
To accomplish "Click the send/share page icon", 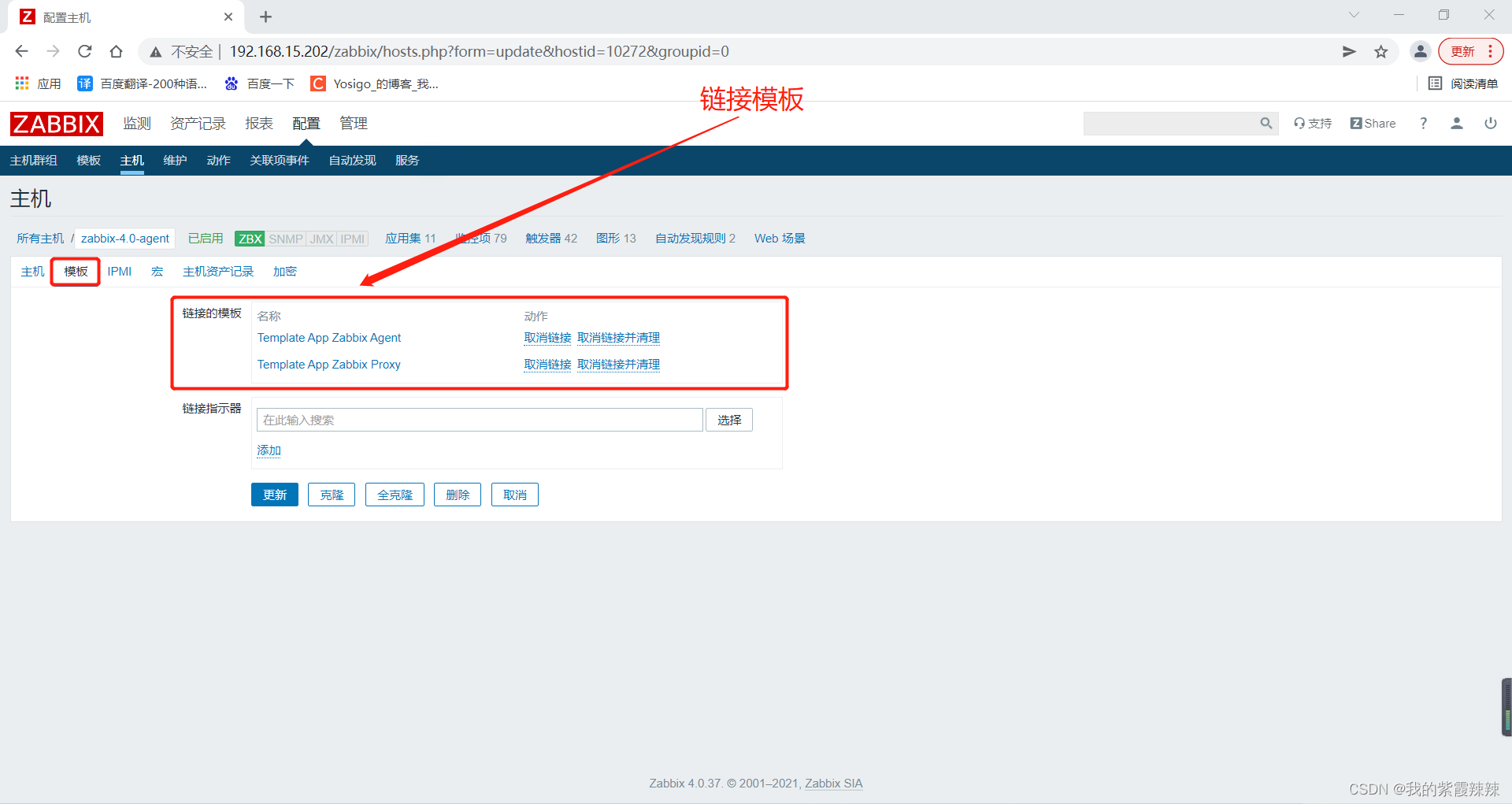I will point(1349,51).
